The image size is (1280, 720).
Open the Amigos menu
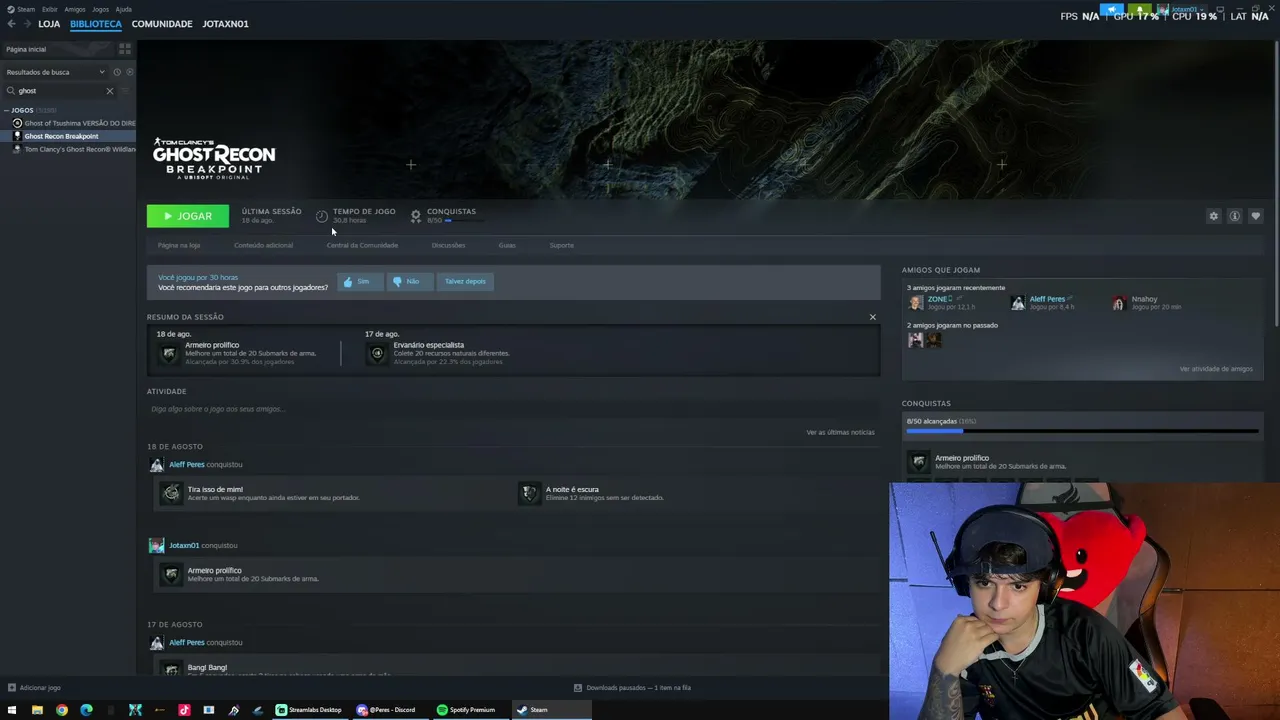coord(75,9)
